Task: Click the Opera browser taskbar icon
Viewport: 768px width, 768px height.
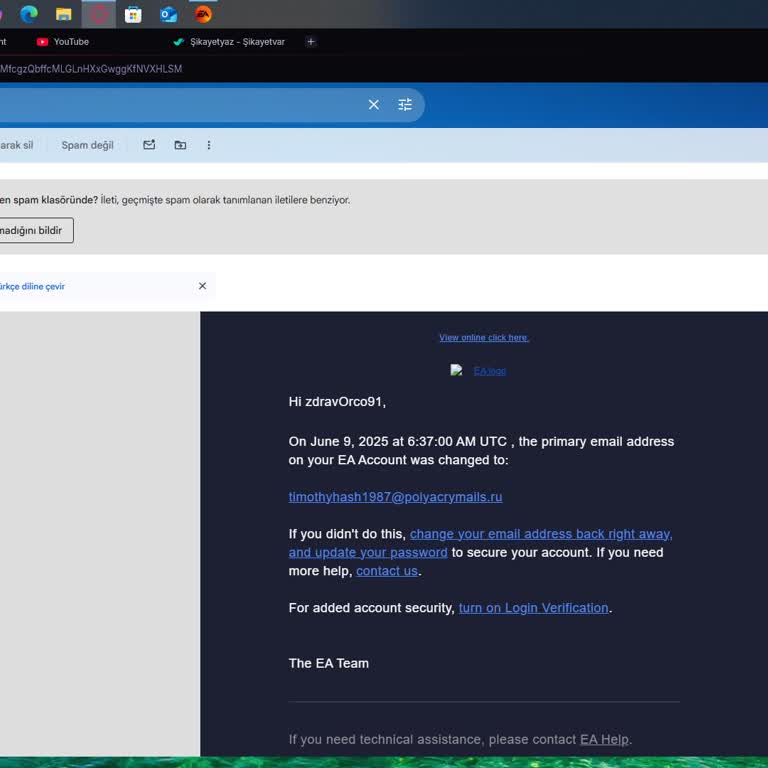Action: [x=98, y=14]
